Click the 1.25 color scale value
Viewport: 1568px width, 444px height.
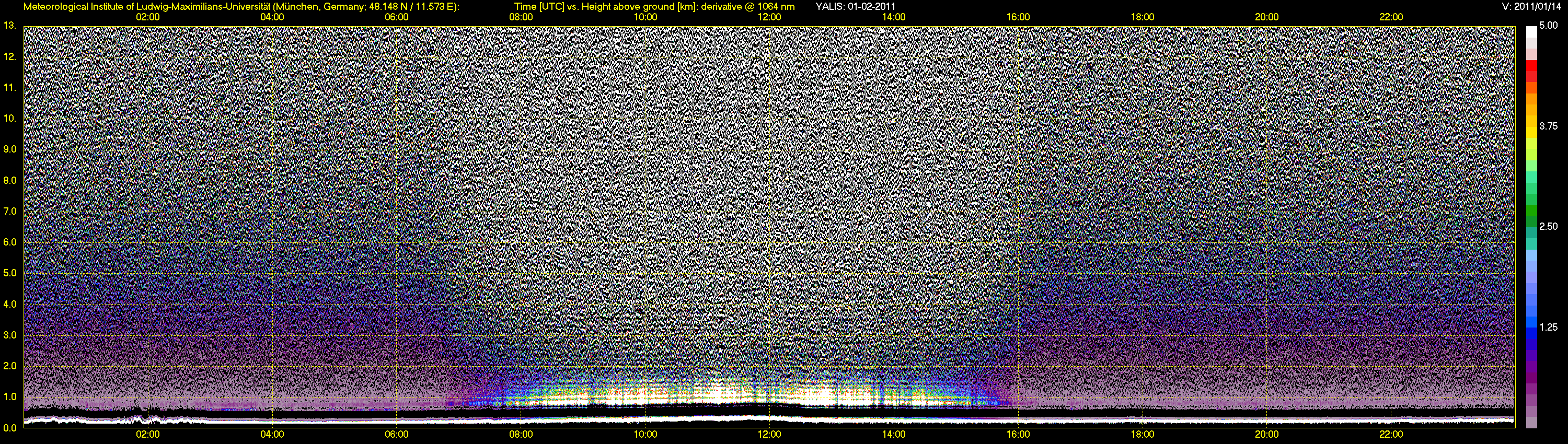pyautogui.click(x=1549, y=327)
